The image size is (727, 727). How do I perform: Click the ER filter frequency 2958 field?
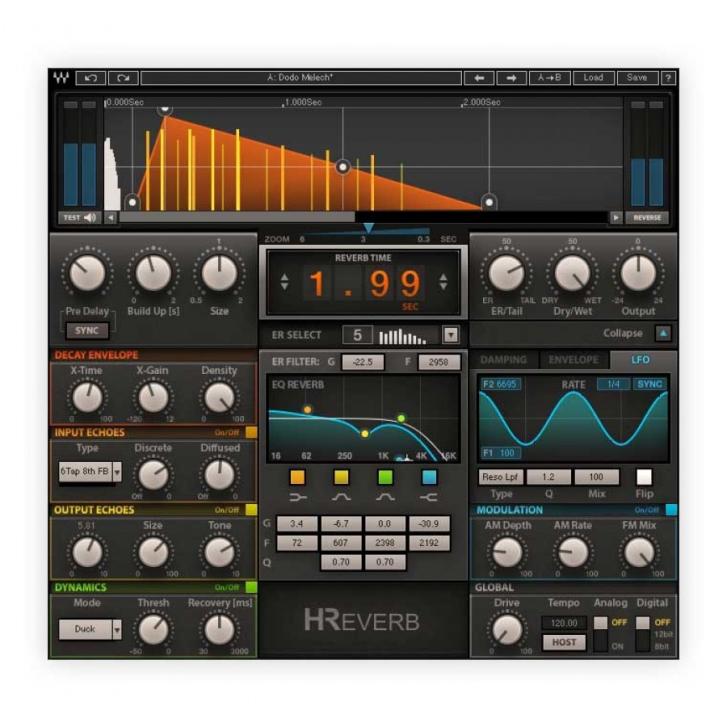click(439, 362)
